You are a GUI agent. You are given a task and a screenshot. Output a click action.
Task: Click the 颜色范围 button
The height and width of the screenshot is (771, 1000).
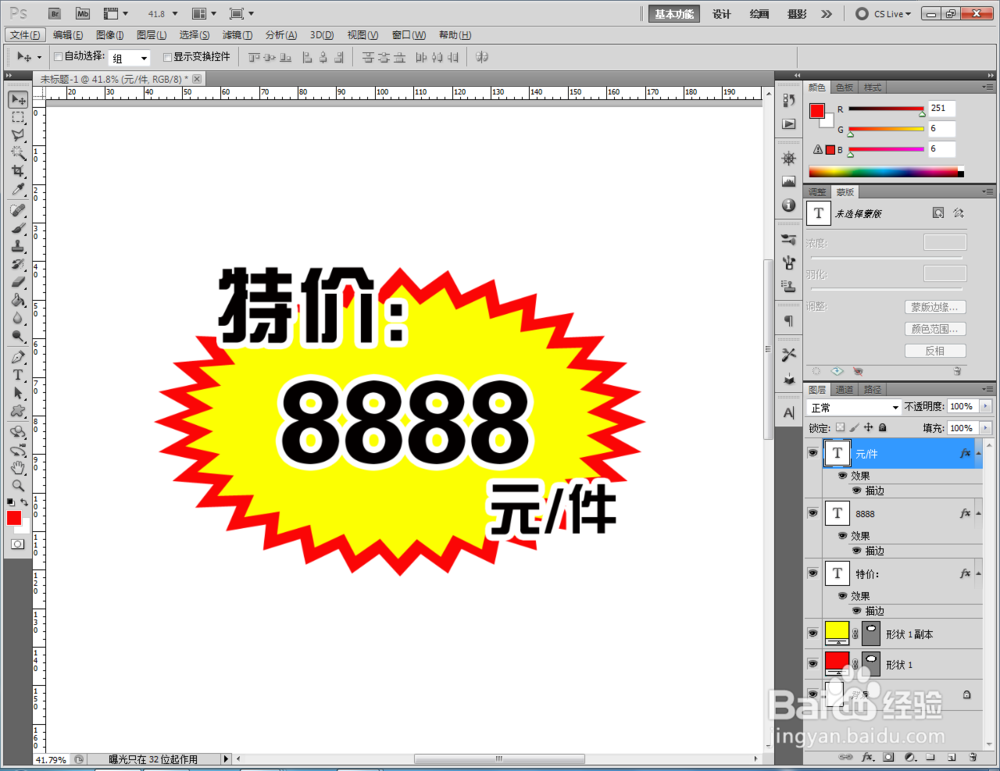[934, 328]
